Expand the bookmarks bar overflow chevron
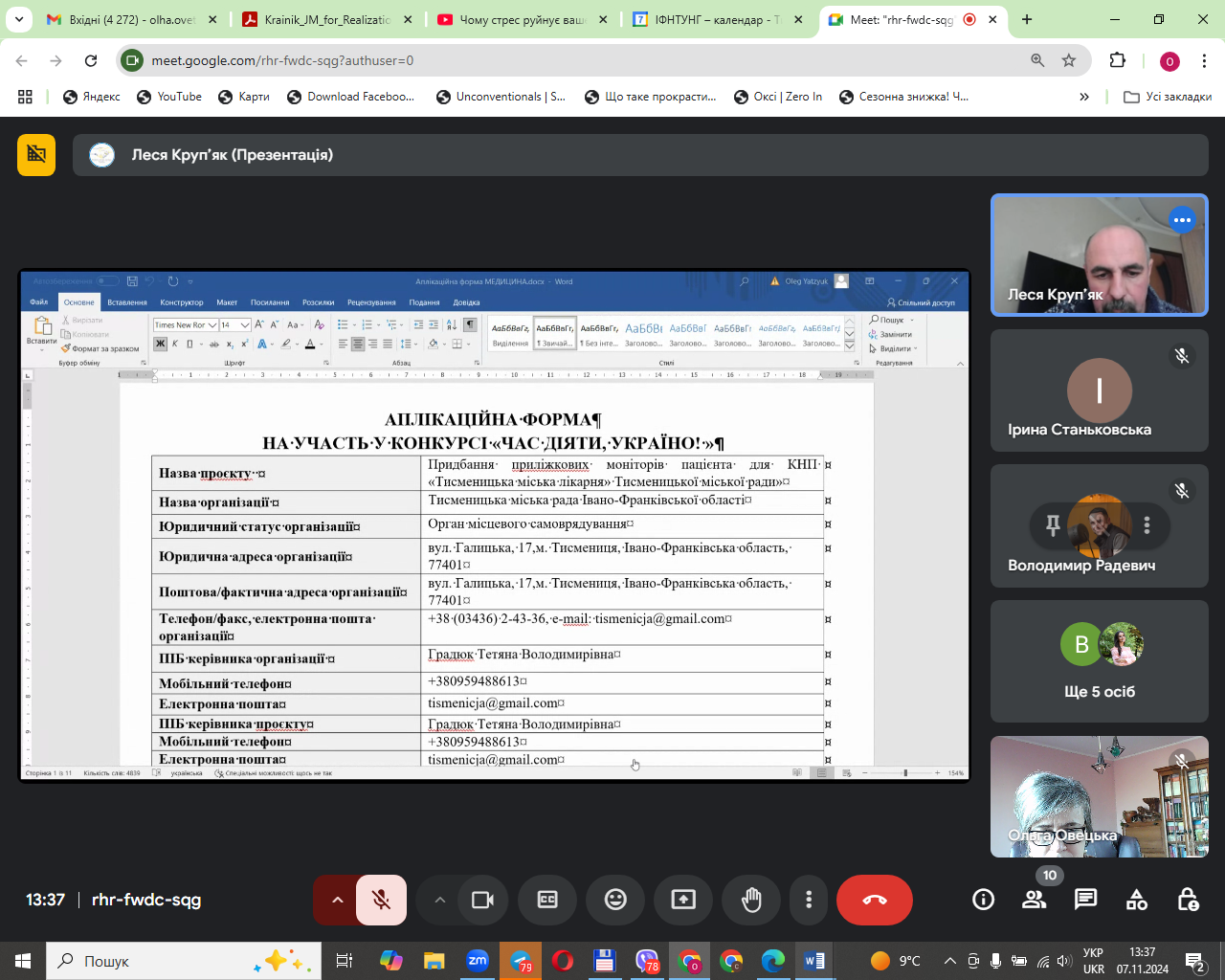The height and width of the screenshot is (980, 1225). point(1084,97)
